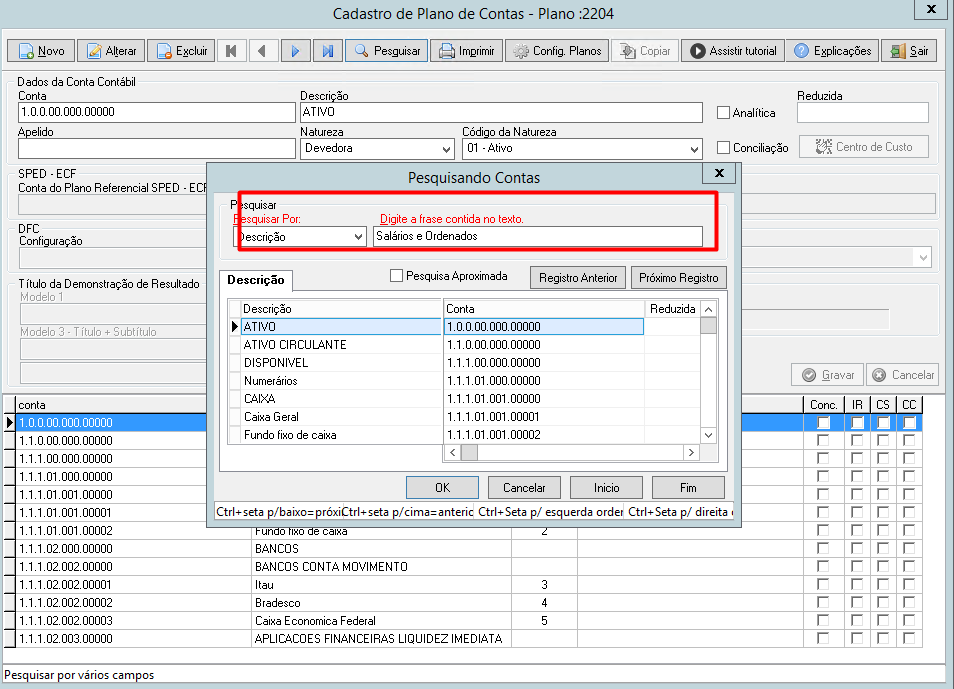Click the Registro Anterior button

pyautogui.click(x=578, y=278)
